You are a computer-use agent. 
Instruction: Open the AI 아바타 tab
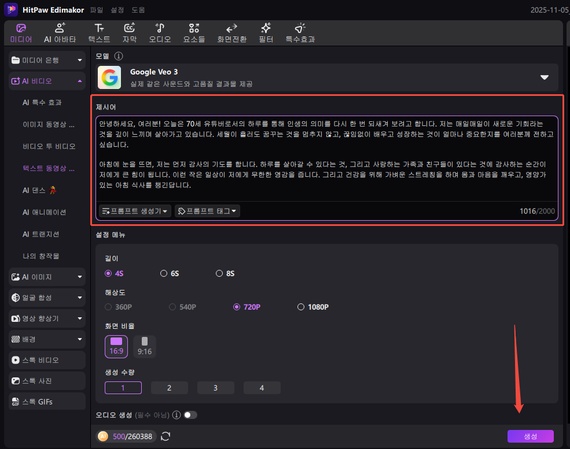(x=60, y=33)
